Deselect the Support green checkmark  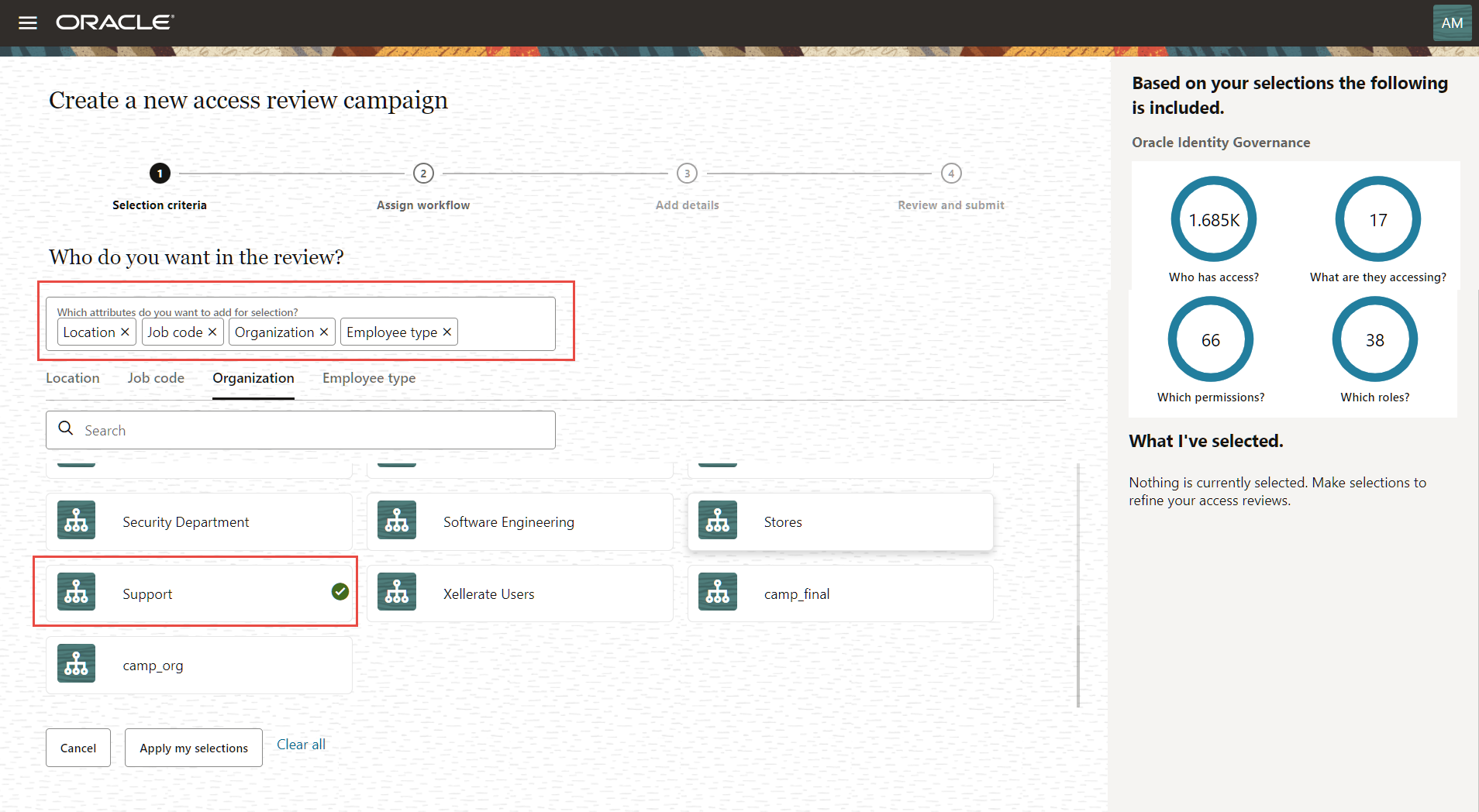(340, 592)
